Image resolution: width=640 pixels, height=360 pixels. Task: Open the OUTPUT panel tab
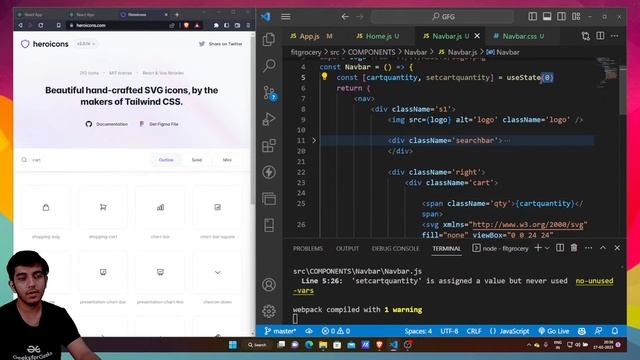[x=347, y=248]
